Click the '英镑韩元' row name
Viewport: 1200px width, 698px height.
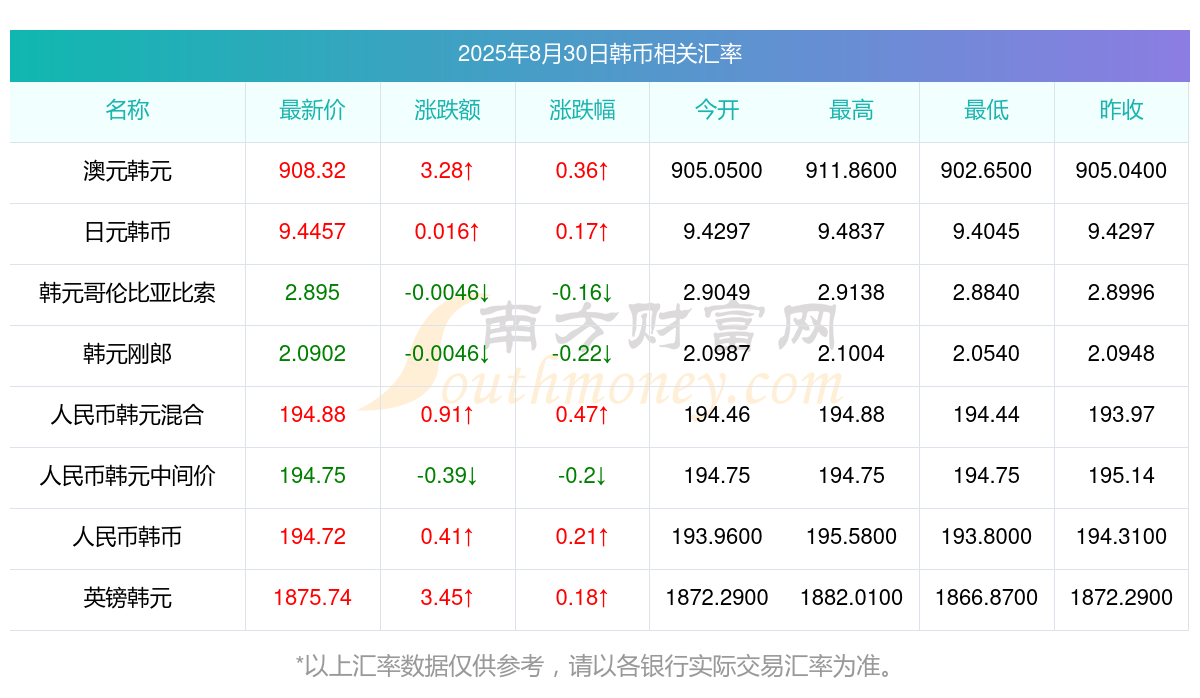coord(127,598)
